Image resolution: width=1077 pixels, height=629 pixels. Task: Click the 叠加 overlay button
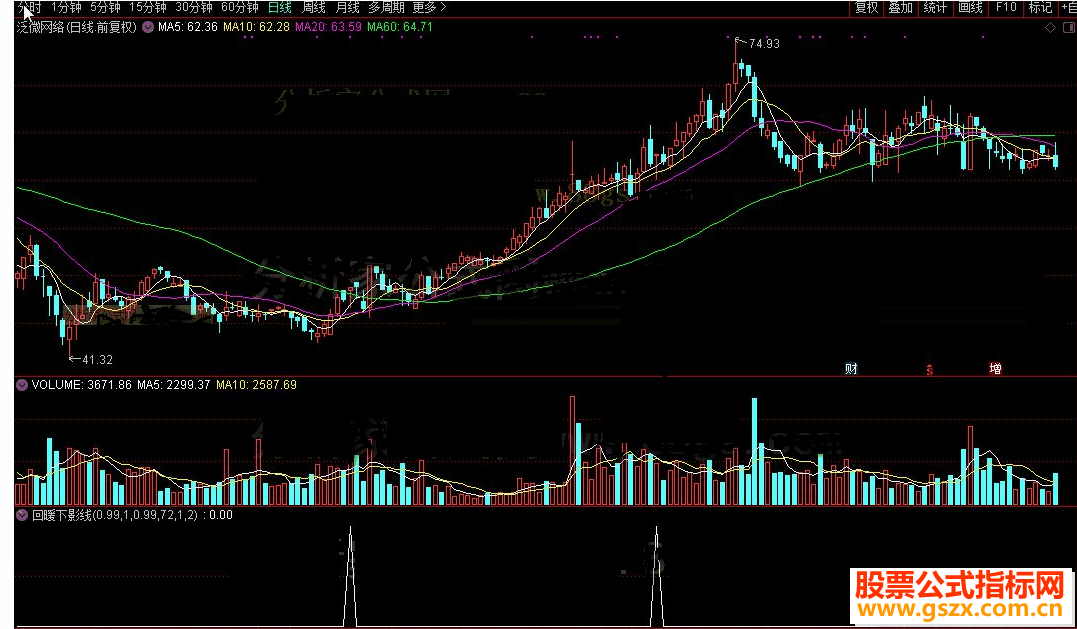point(900,8)
